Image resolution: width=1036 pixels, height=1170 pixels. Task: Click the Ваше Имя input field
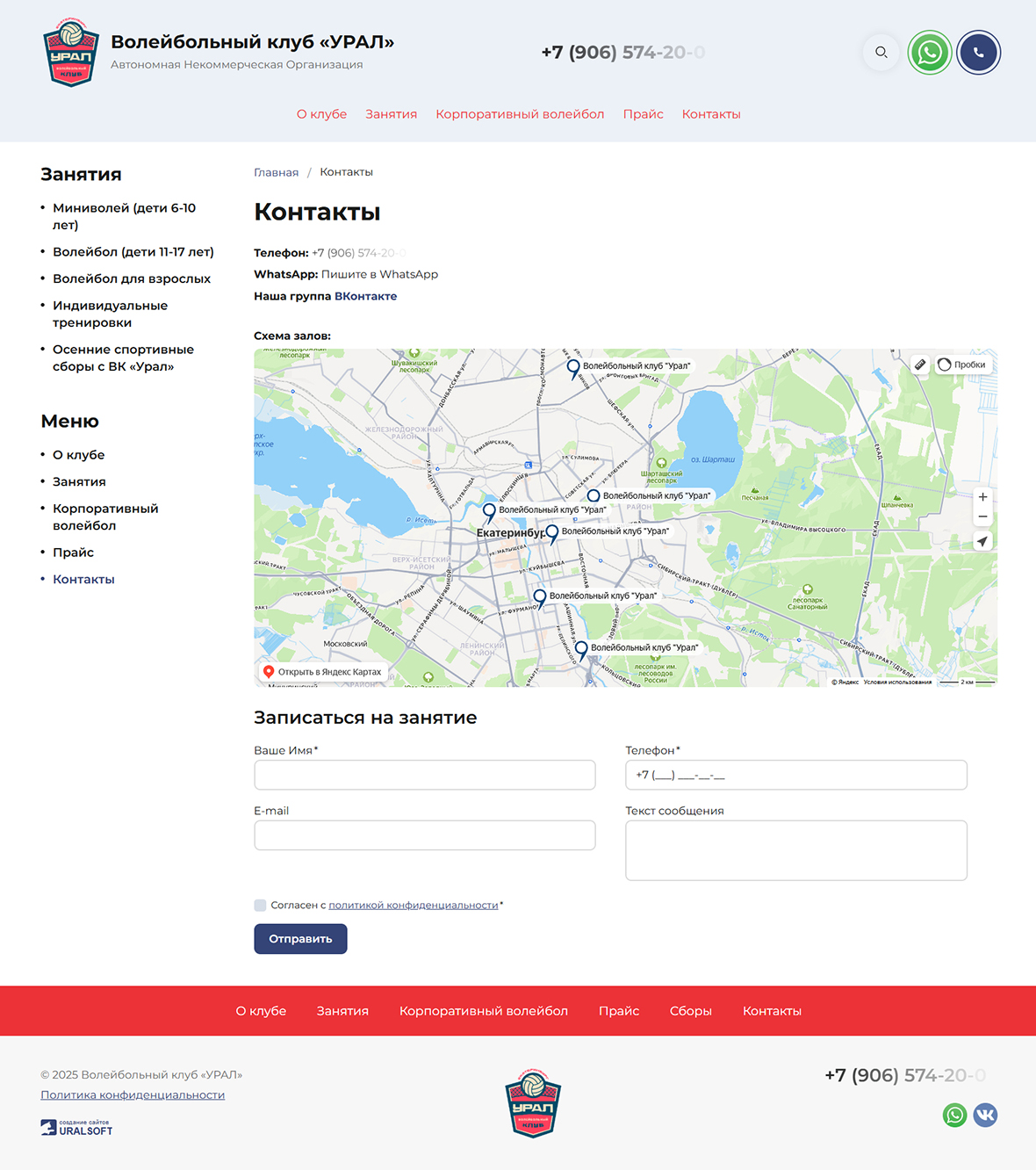[x=425, y=776]
